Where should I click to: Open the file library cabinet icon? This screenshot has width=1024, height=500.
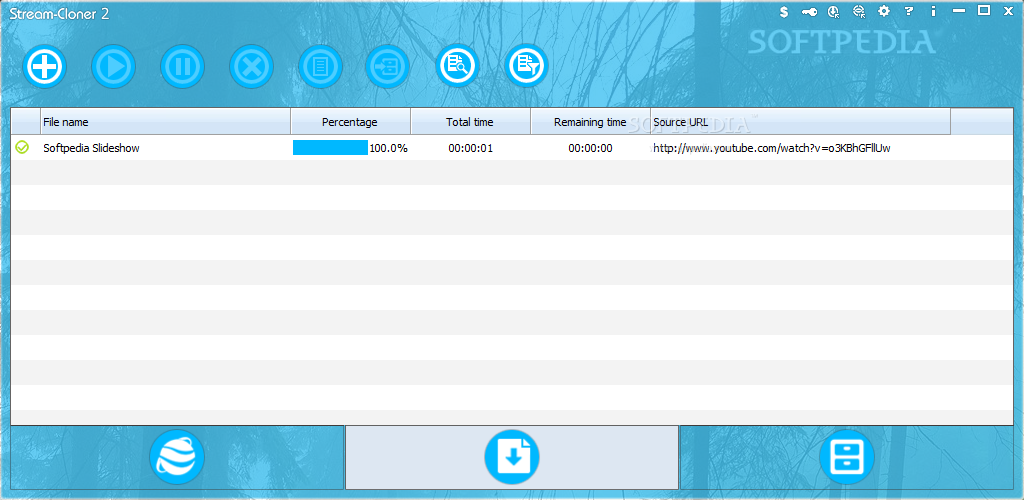click(846, 457)
